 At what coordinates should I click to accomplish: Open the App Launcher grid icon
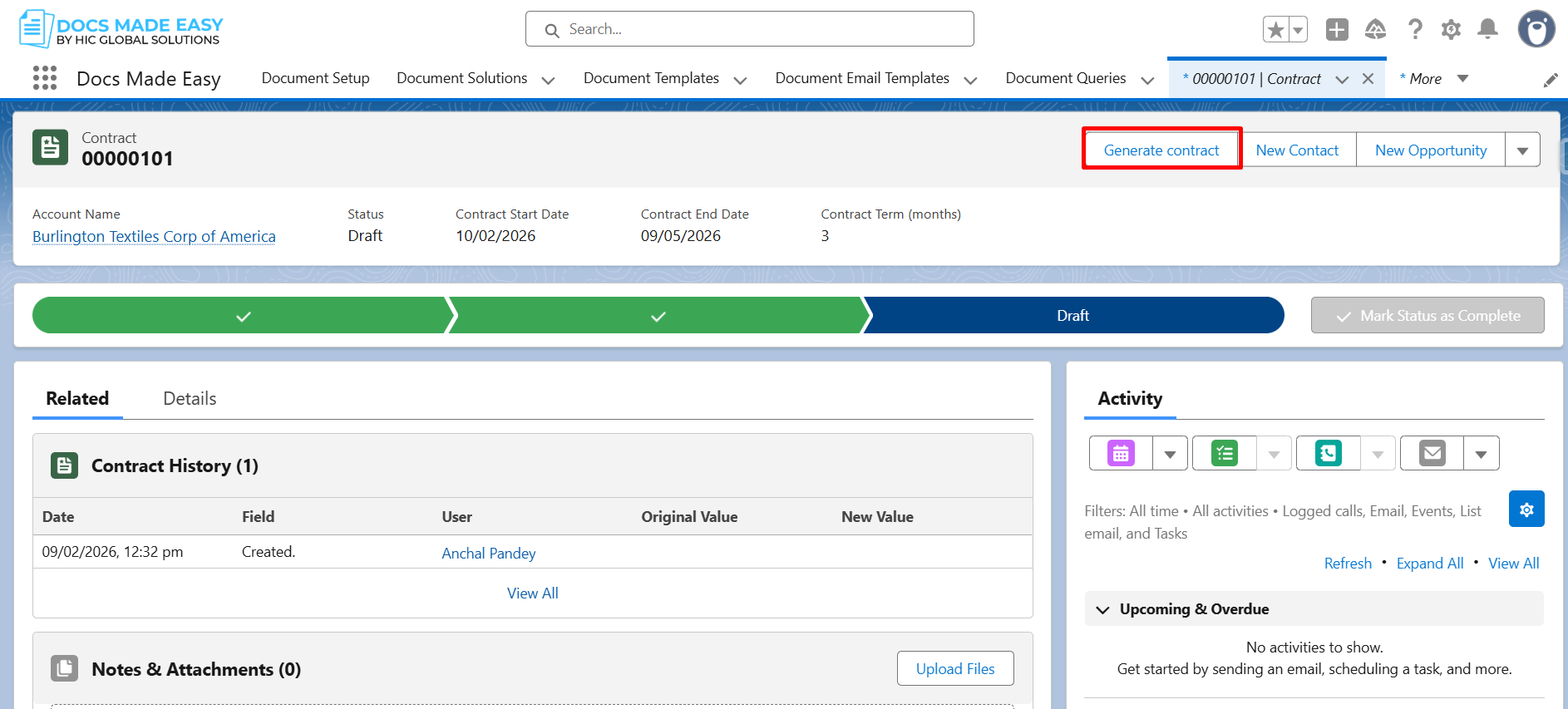tap(45, 78)
